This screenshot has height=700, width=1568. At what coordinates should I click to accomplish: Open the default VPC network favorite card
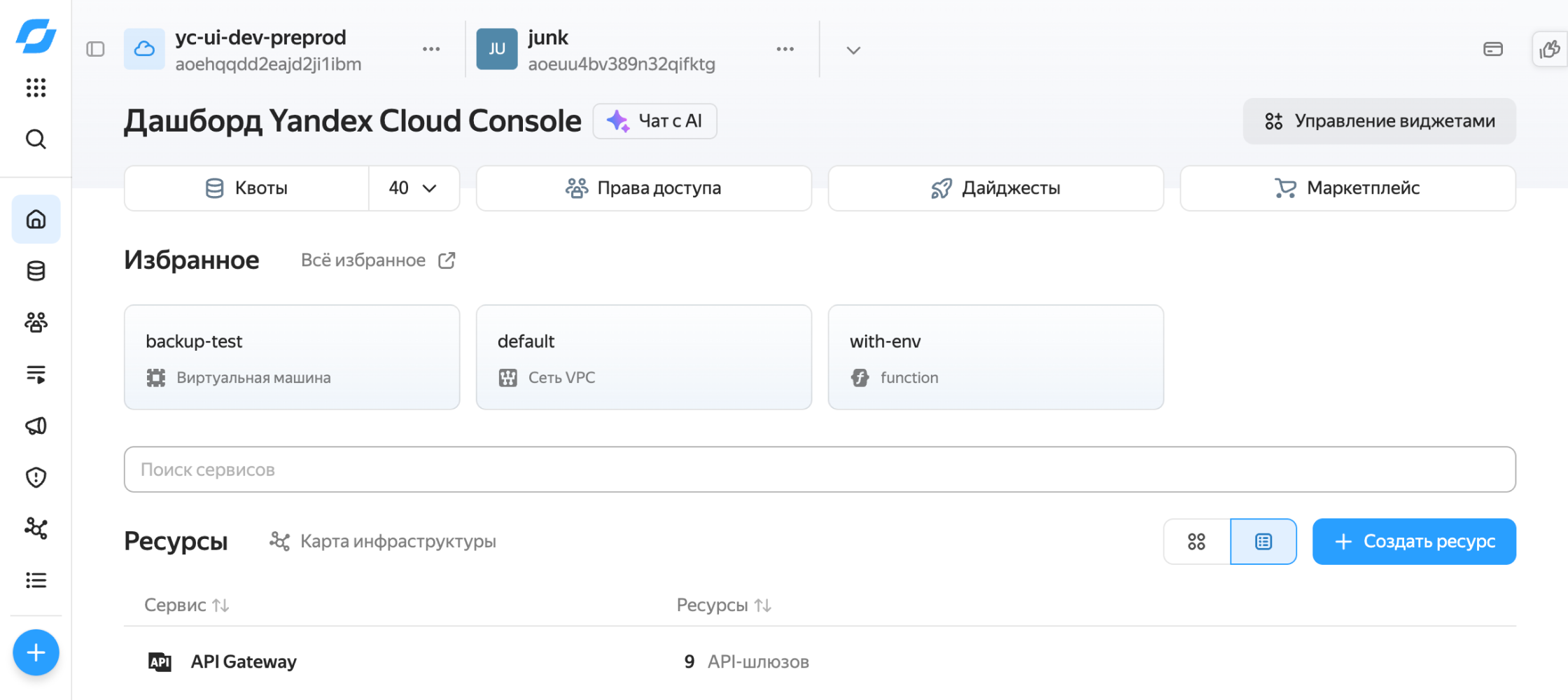point(644,357)
